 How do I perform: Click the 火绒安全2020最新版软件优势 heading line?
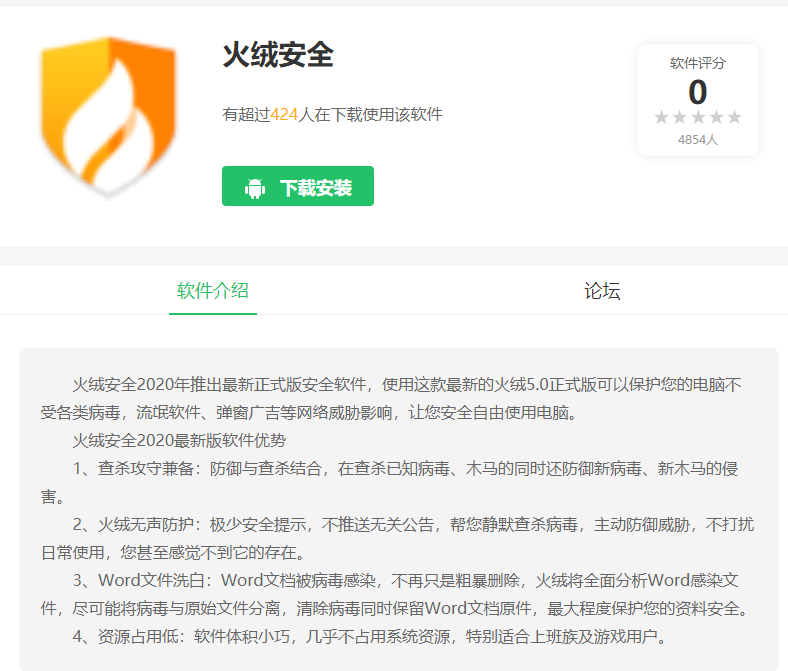[179, 440]
